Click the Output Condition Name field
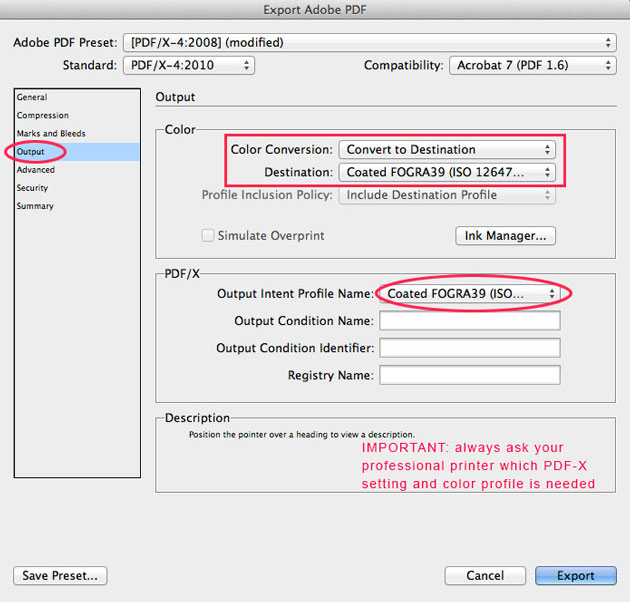 [469, 321]
